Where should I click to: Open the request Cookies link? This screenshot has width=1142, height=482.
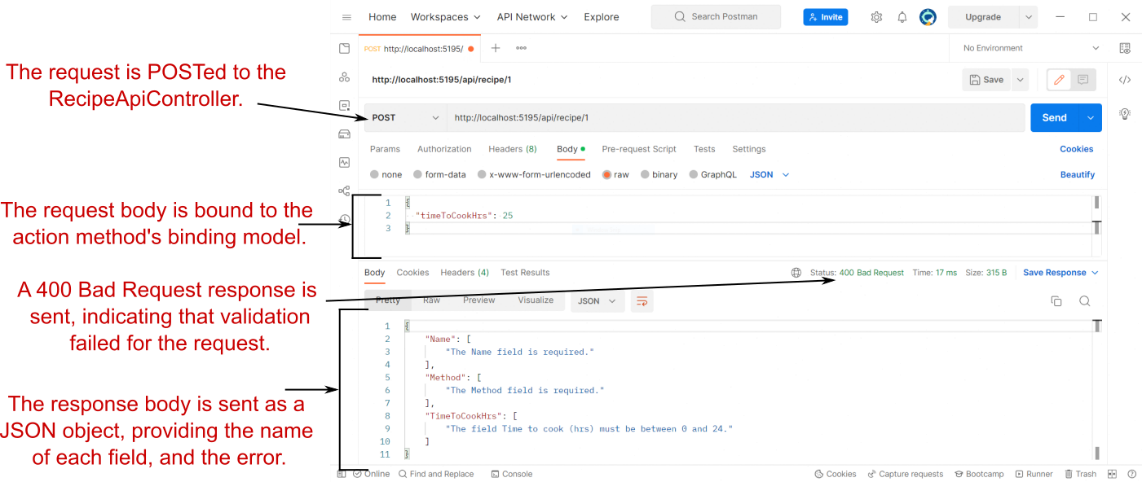pos(1076,149)
